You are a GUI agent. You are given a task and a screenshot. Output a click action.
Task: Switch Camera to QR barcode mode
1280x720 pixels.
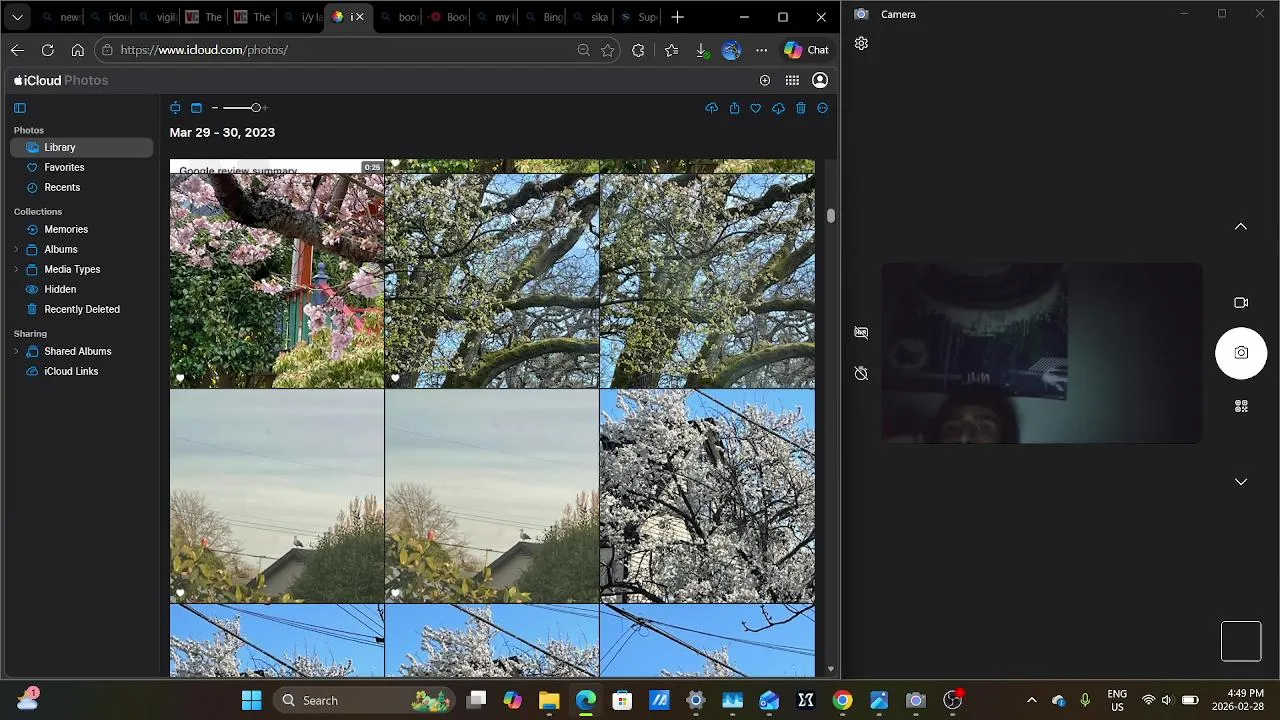point(1241,406)
